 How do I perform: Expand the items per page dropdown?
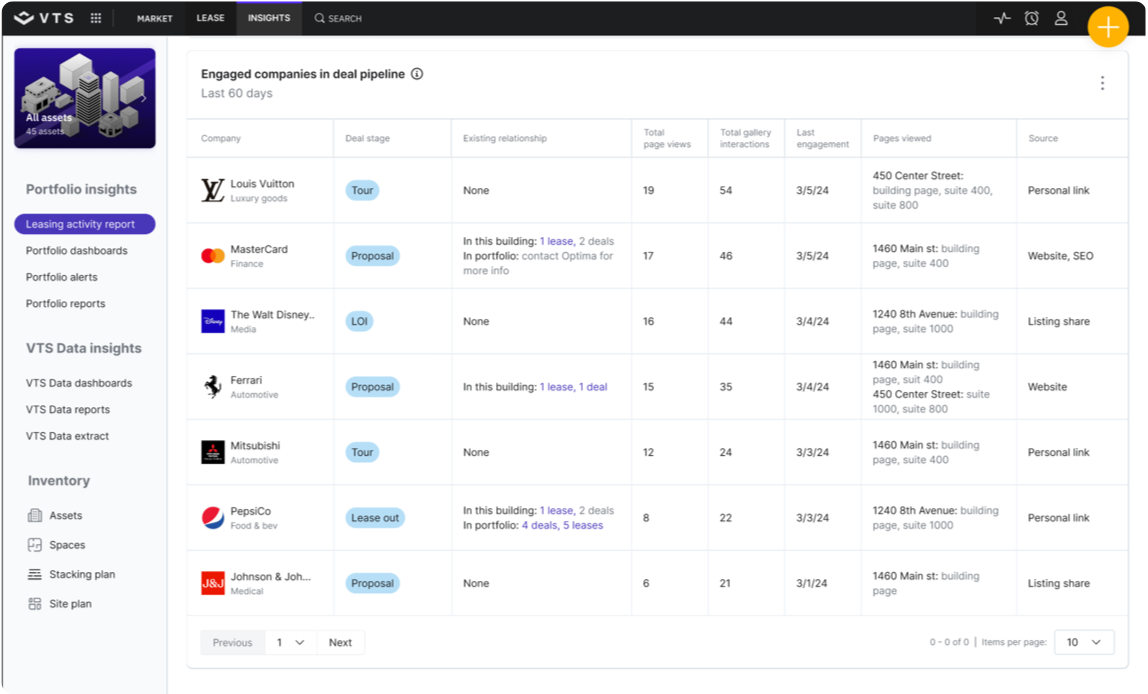(x=1084, y=642)
